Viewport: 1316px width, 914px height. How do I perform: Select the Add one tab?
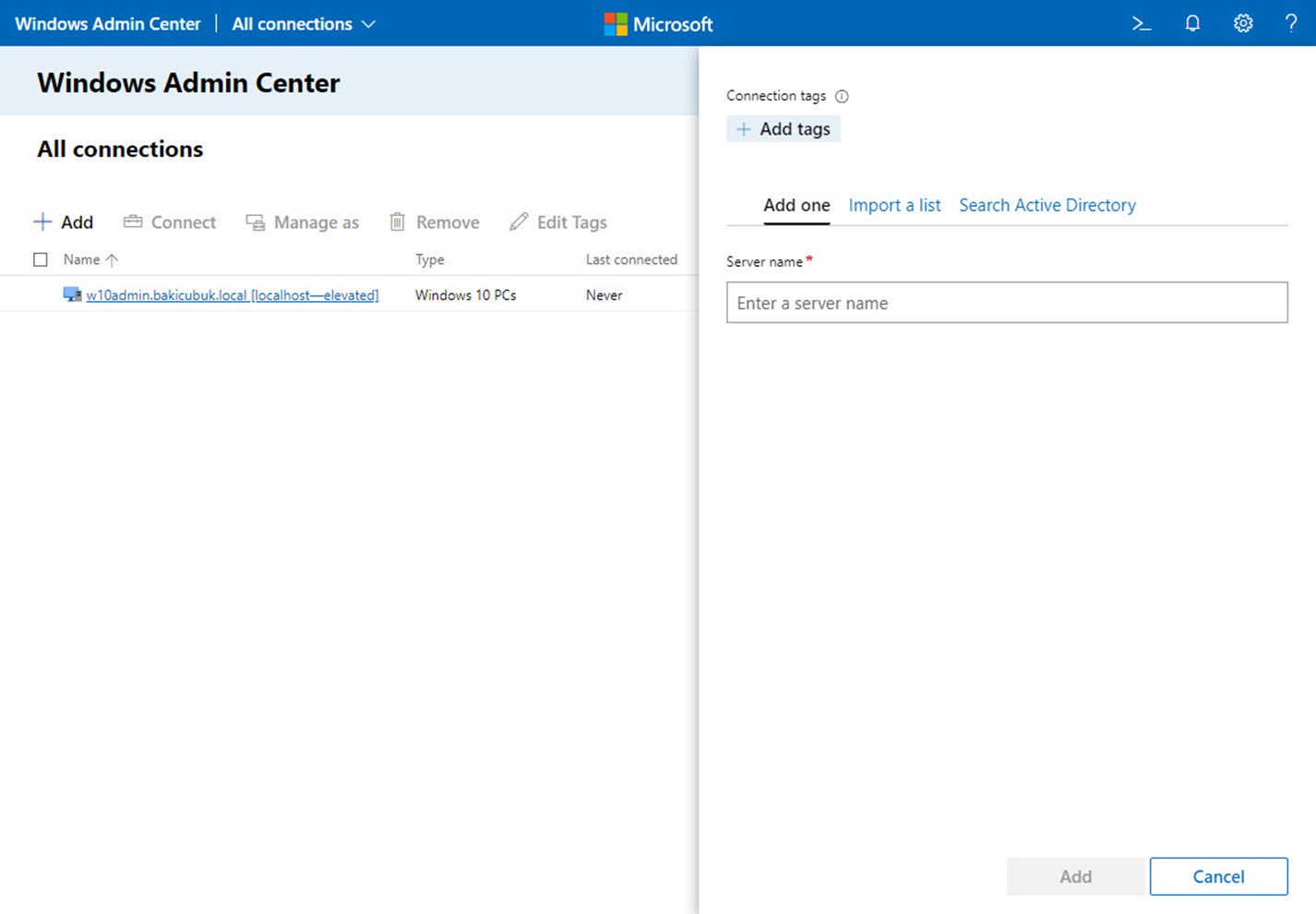[796, 206]
